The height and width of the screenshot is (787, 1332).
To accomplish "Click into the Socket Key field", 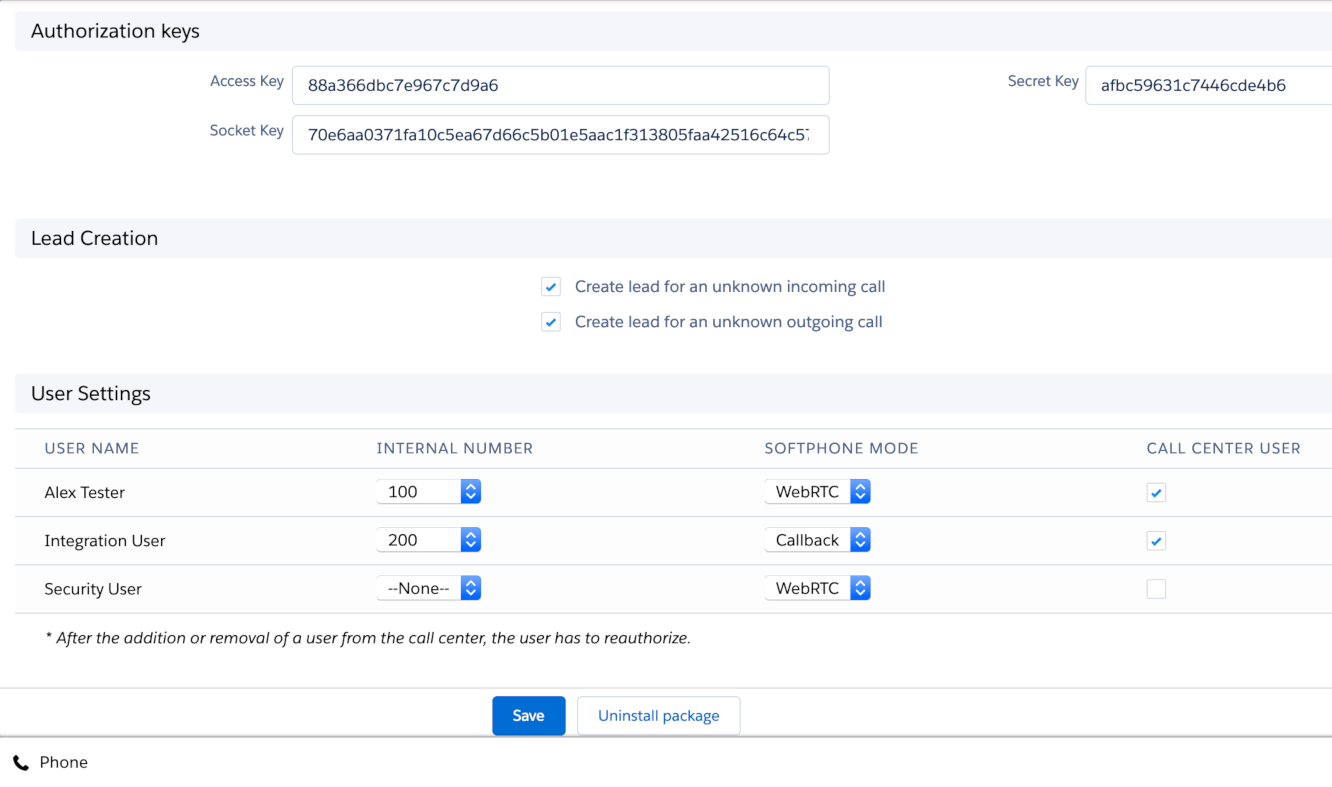I will (560, 135).
